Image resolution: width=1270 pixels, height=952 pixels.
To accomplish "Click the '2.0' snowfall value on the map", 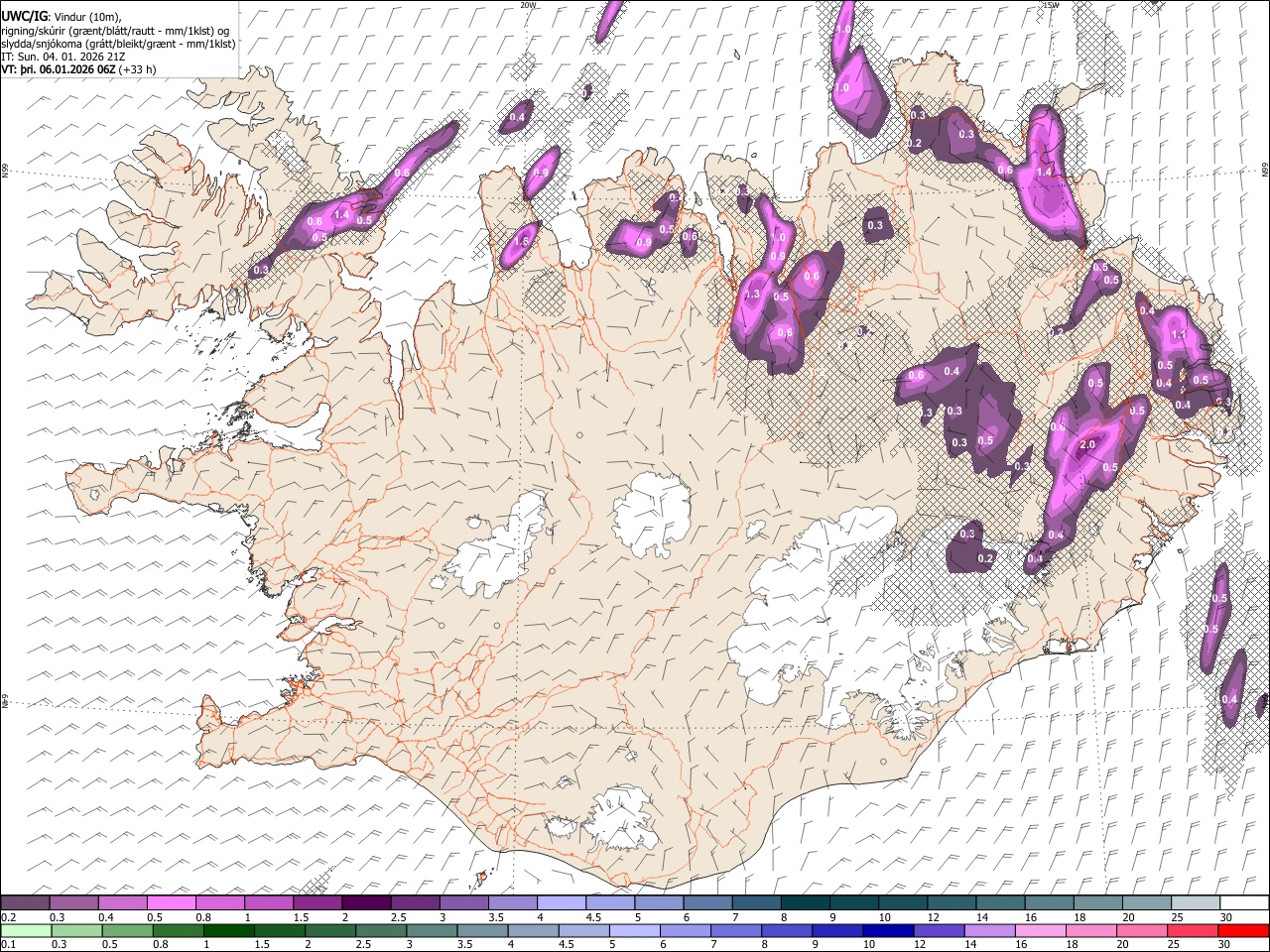I will 1087,444.
